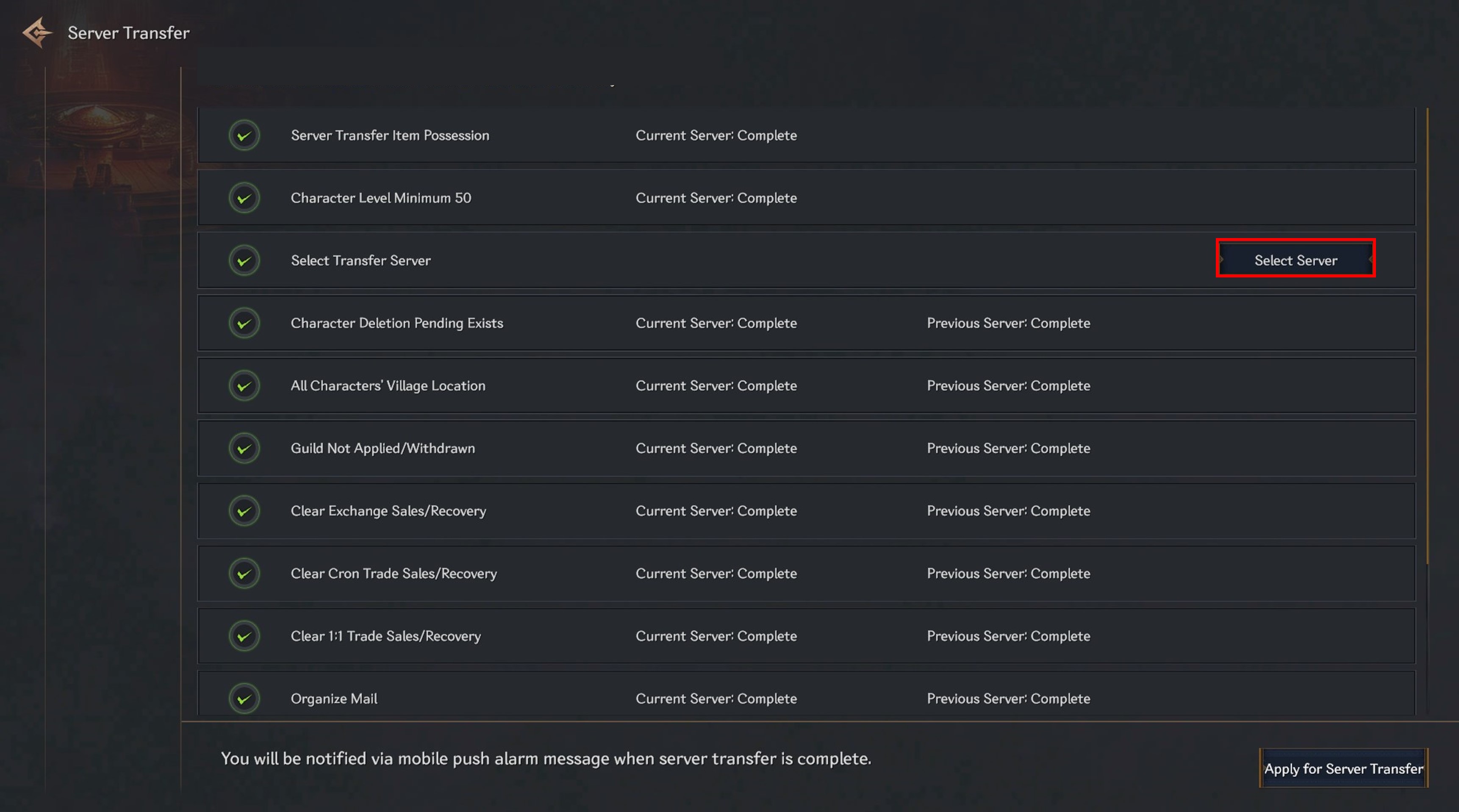Select the Guild Not Applied/Withdrawn row label
Screen dimensions: 1459x812
pos(382,449)
